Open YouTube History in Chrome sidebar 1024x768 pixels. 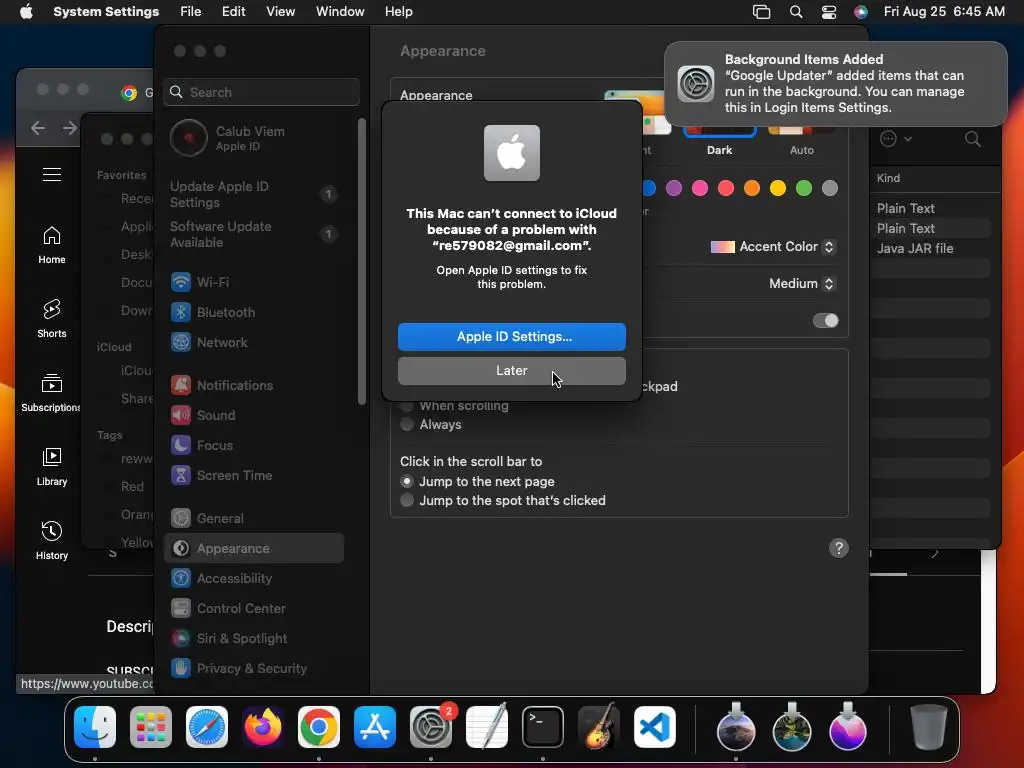[x=52, y=541]
